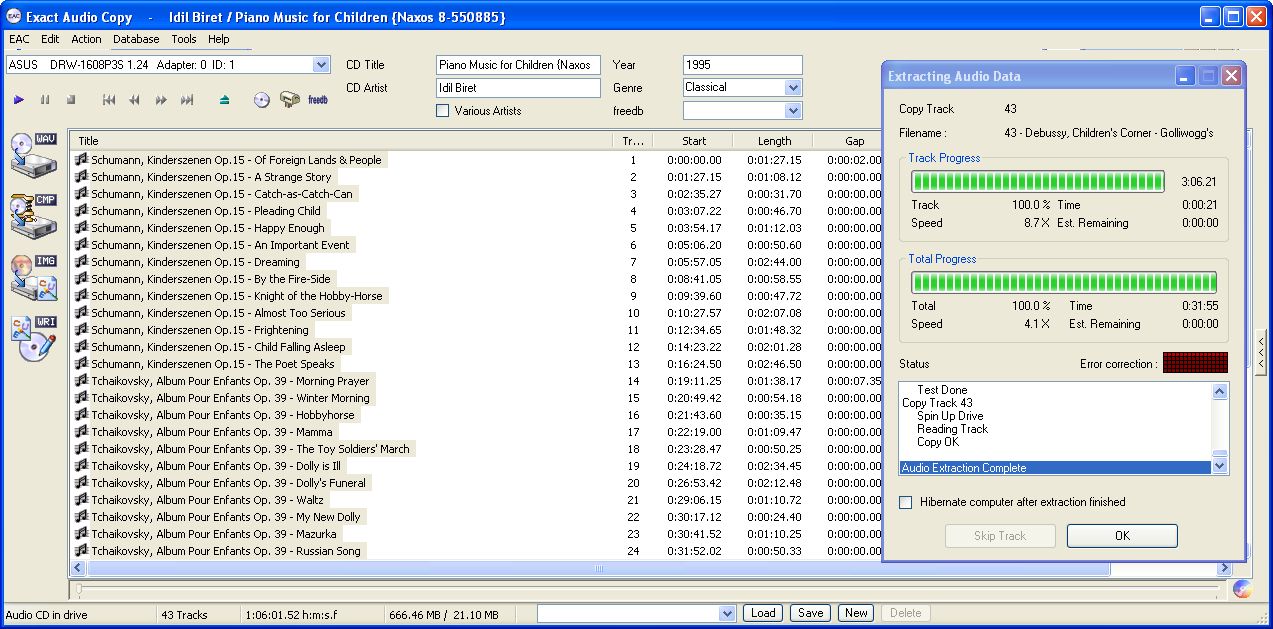
Task: Click the CMP copy compressed tracks icon
Action: tap(33, 215)
